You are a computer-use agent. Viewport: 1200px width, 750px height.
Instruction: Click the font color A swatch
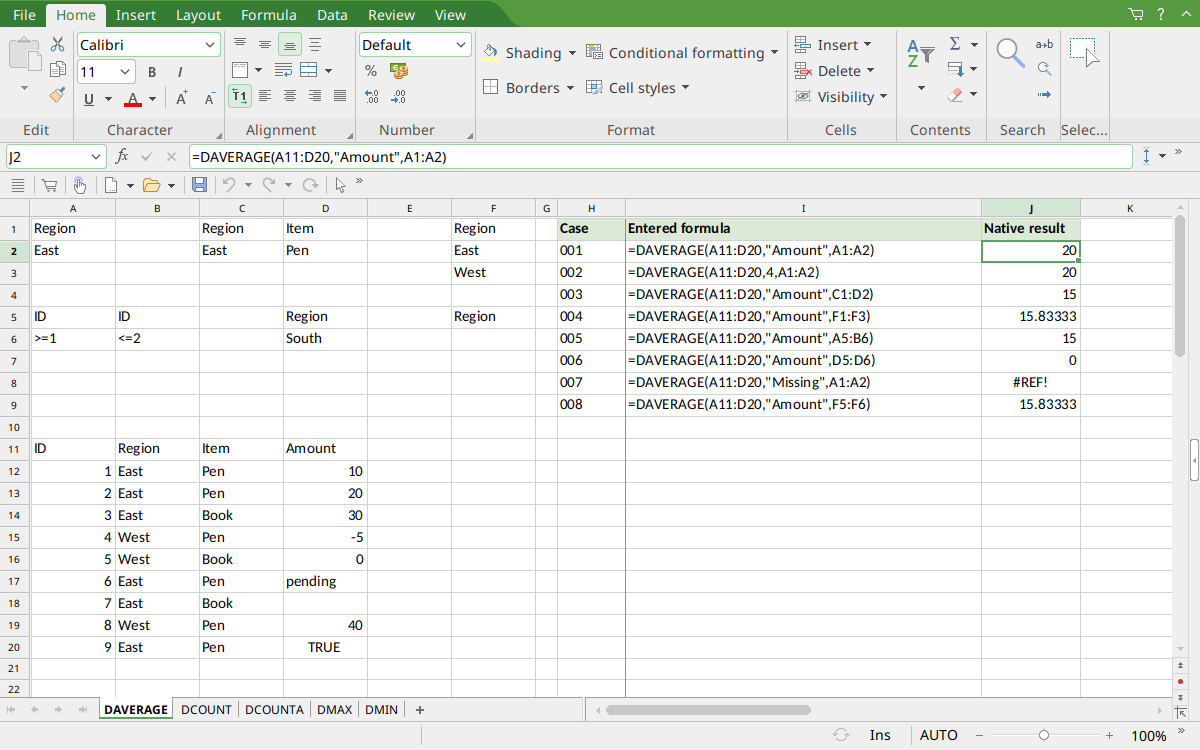click(x=132, y=99)
